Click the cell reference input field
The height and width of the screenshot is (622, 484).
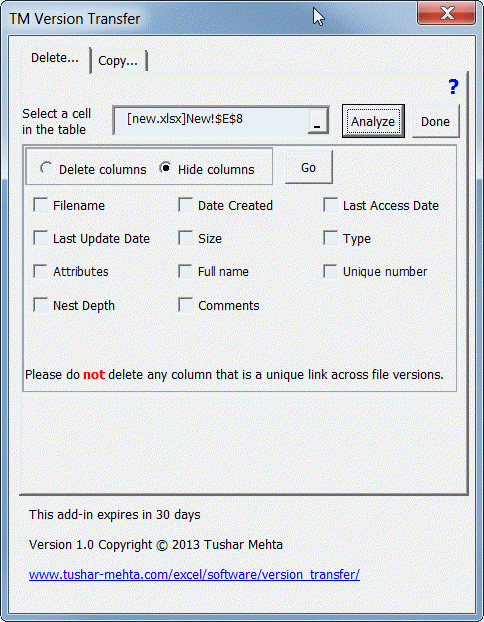point(212,121)
